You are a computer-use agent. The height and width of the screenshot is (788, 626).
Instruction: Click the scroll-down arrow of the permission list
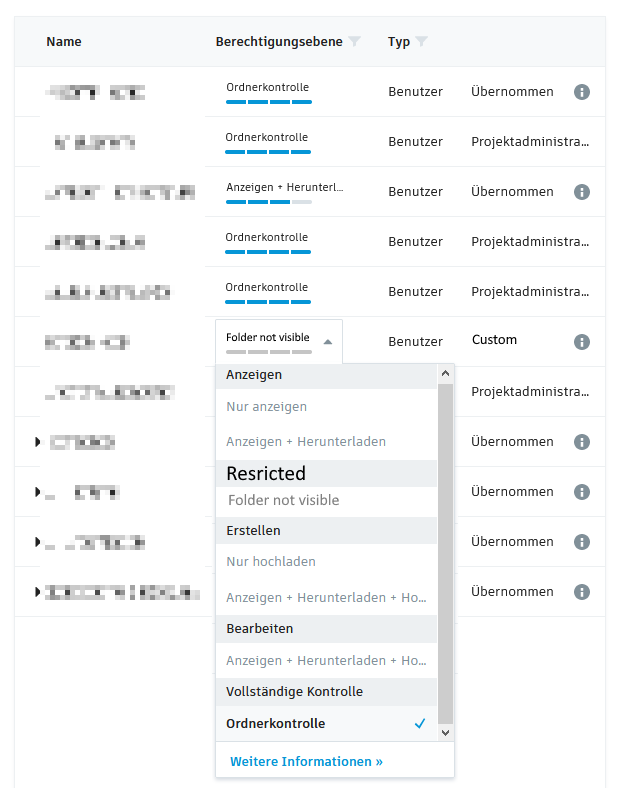[x=446, y=733]
